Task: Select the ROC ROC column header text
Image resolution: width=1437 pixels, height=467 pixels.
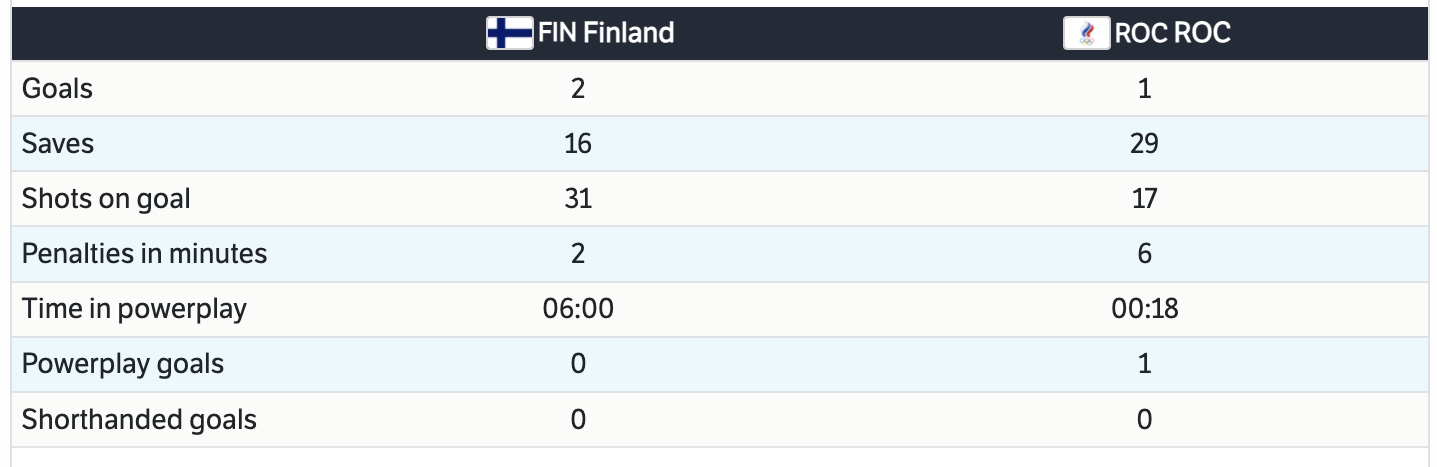Action: coord(1172,34)
